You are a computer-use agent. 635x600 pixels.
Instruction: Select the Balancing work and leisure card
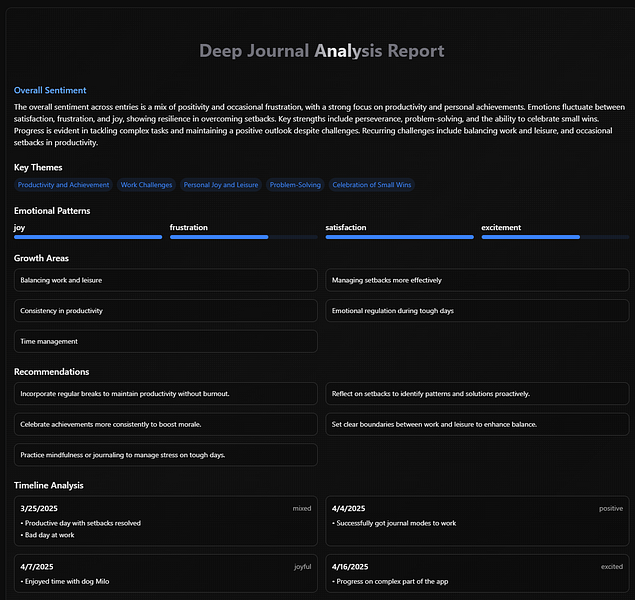(x=166, y=280)
